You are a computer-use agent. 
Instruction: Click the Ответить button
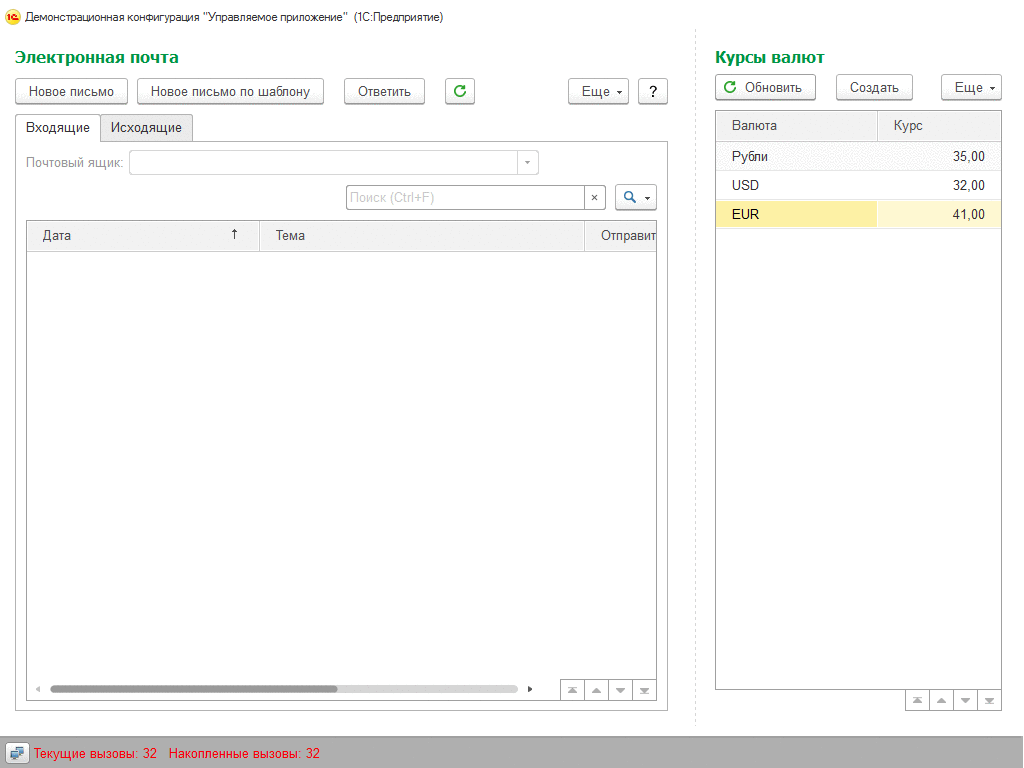(x=384, y=91)
